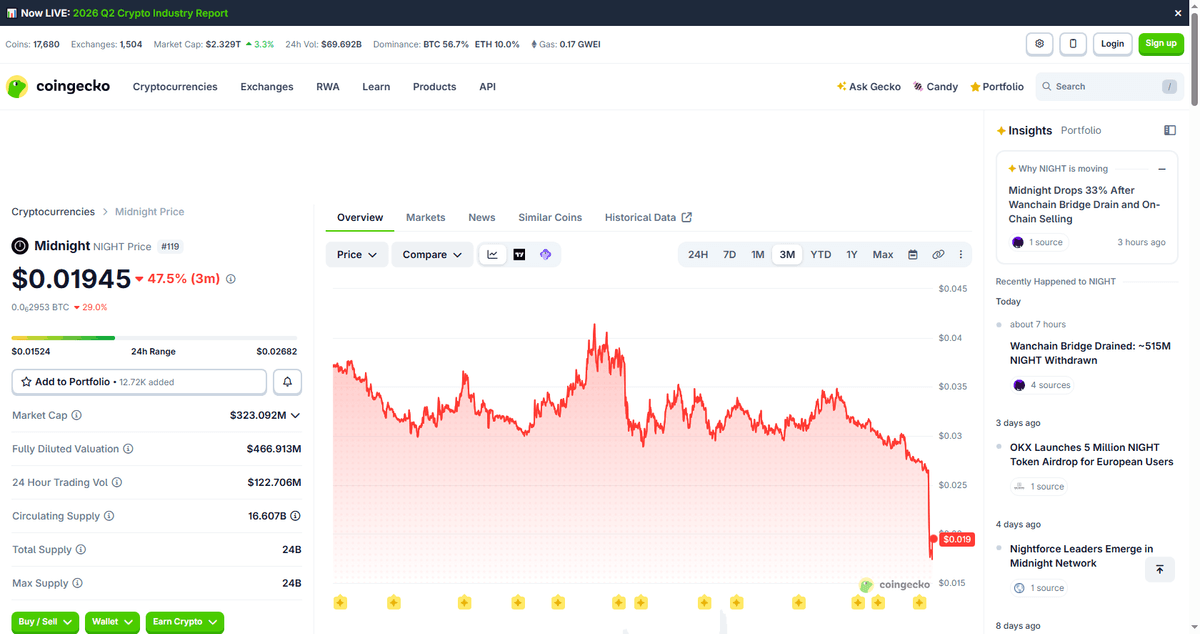Screen dimensions: 1200x634
Task: Open Wanchain Bridge Drained news item
Action: click(x=1090, y=353)
